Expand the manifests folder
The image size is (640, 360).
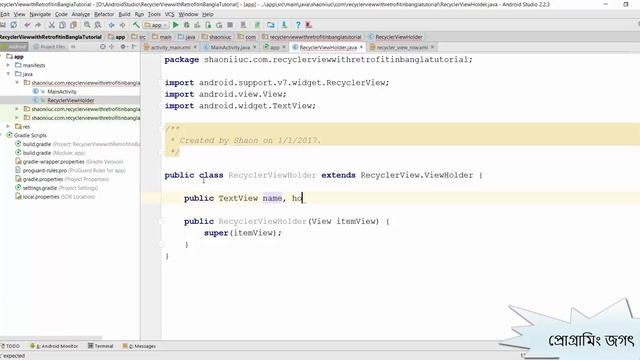(8, 65)
